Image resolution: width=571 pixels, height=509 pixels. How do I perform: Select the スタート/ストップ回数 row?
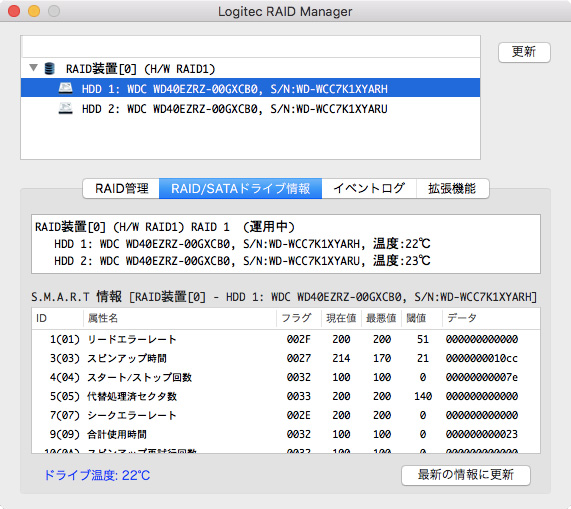(286, 377)
